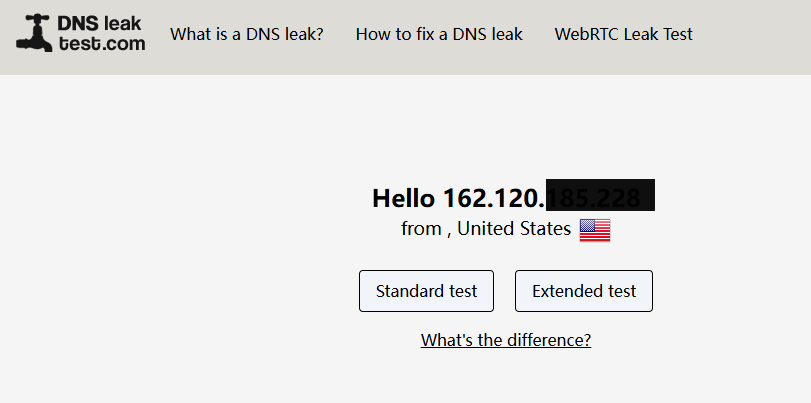The width and height of the screenshot is (811, 403).
Task: Start the Extended test
Action: pyautogui.click(x=584, y=291)
